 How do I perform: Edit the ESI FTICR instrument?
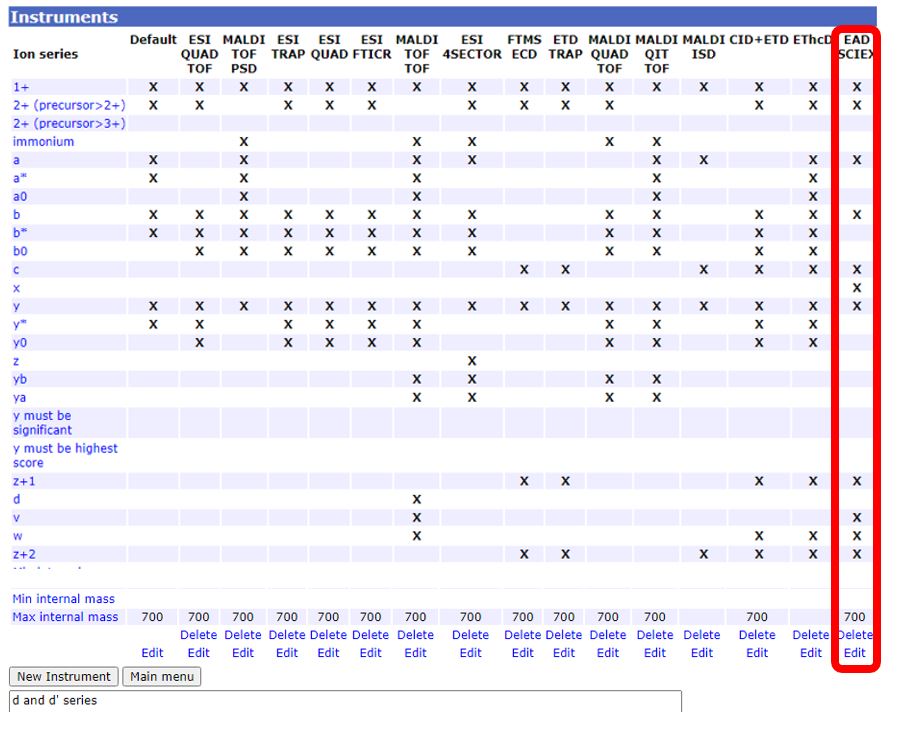(371, 653)
